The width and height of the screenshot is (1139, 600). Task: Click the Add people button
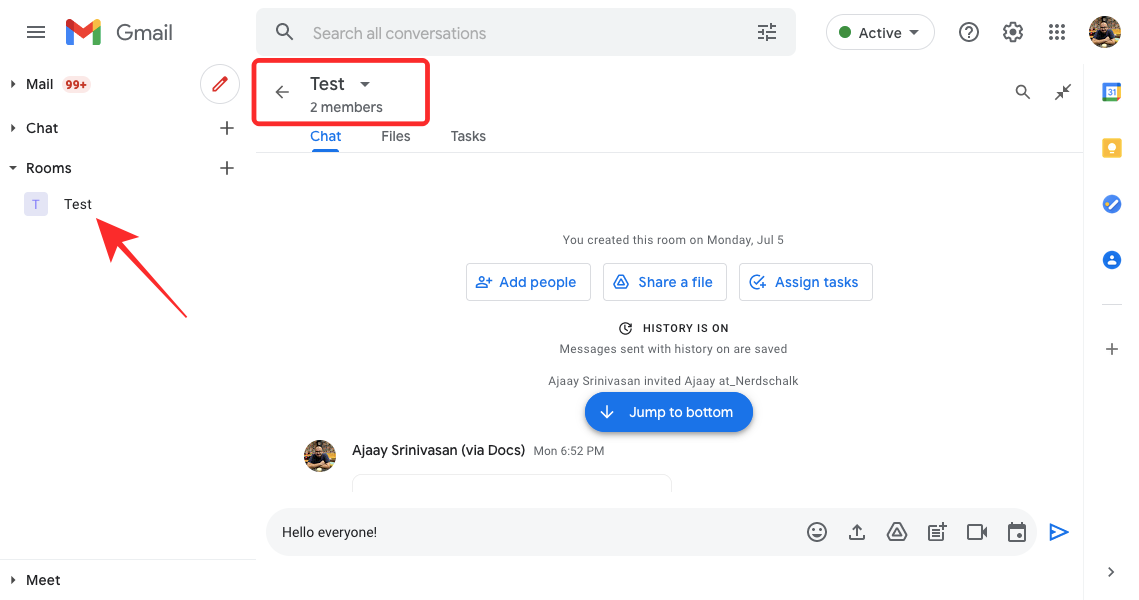[528, 282]
